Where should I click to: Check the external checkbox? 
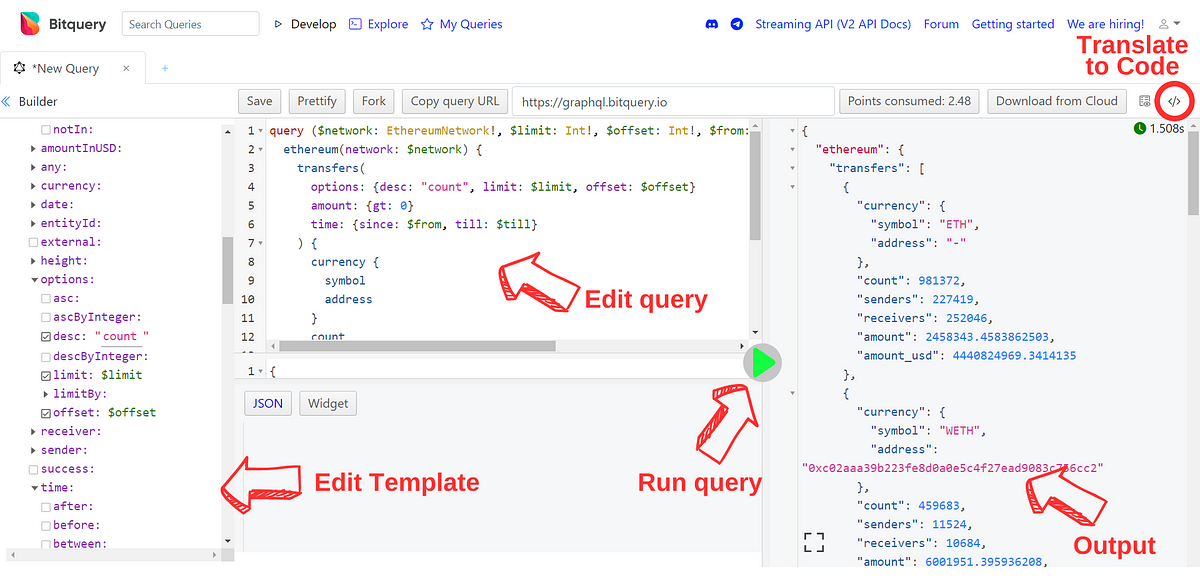coord(33,242)
